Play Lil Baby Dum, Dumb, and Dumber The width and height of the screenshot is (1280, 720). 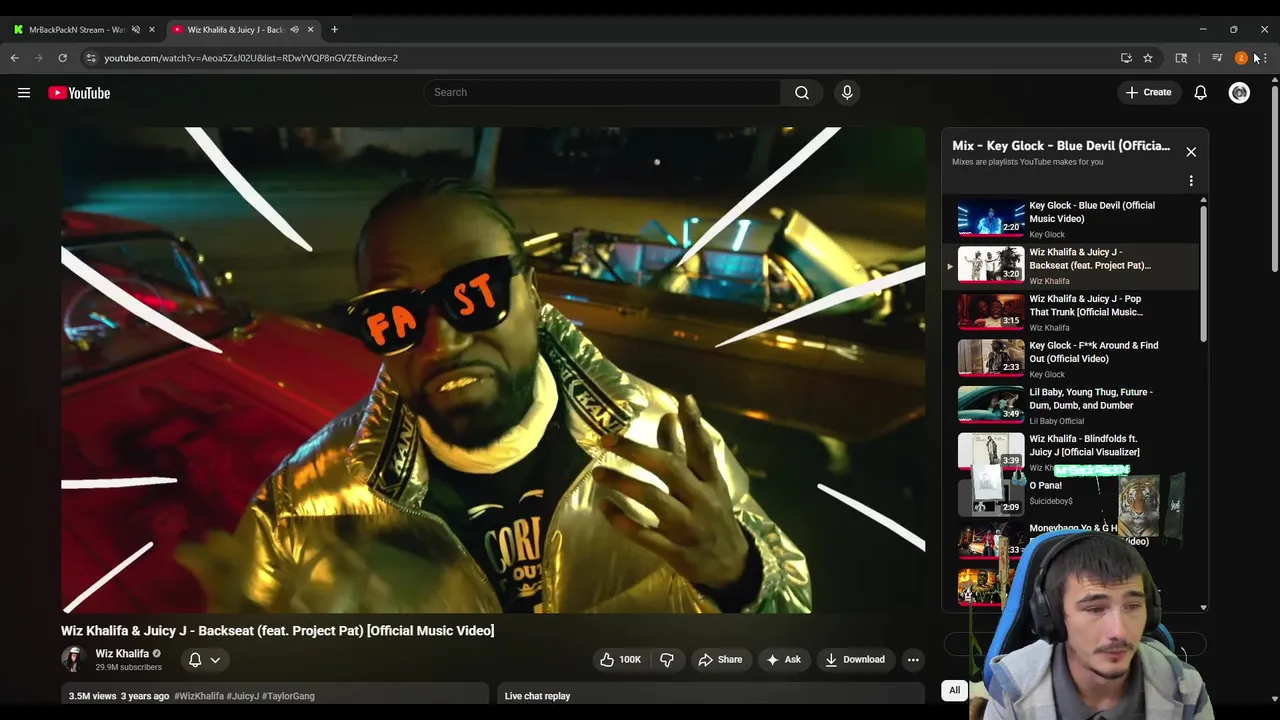point(1072,406)
